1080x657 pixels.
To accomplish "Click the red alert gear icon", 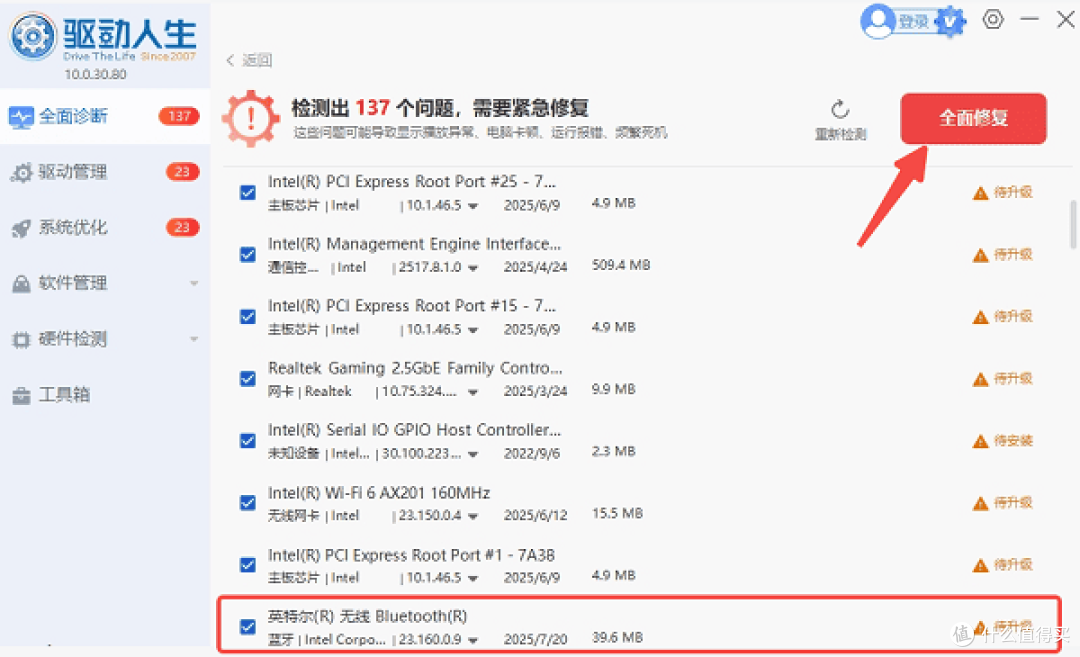I will (251, 118).
